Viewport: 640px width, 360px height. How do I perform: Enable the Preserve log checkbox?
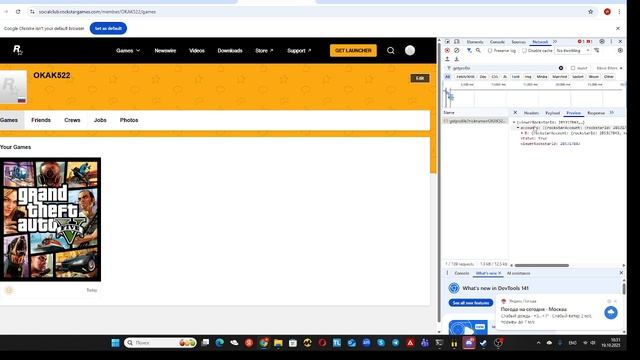(x=490, y=51)
